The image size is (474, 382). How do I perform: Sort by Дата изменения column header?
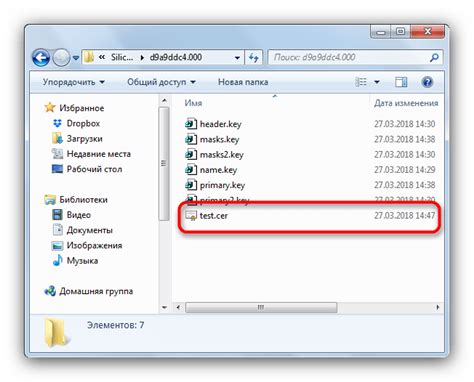tap(406, 103)
